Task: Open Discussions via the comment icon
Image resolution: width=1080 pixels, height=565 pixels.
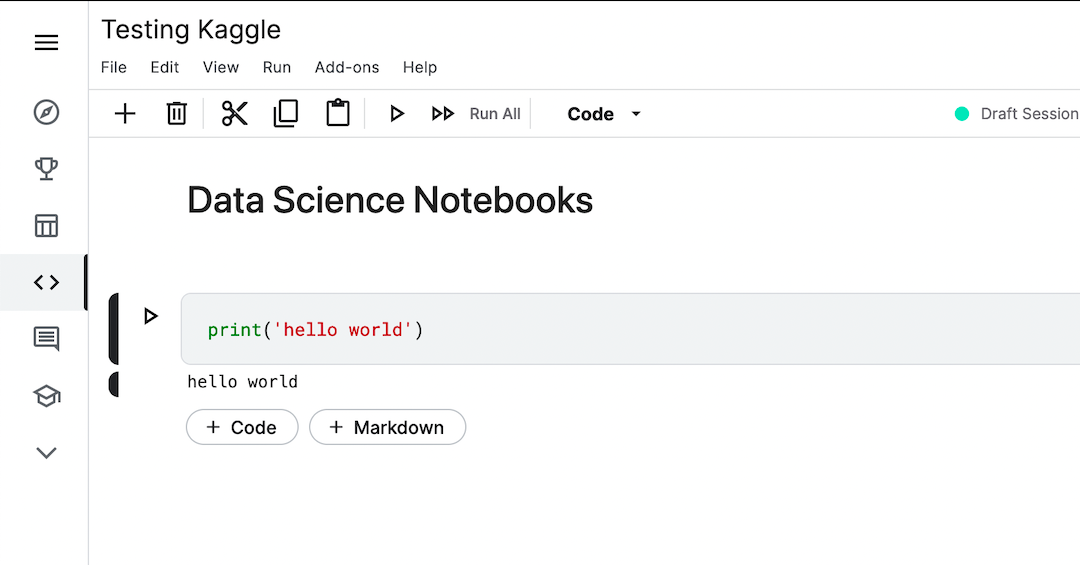Action: tap(46, 339)
